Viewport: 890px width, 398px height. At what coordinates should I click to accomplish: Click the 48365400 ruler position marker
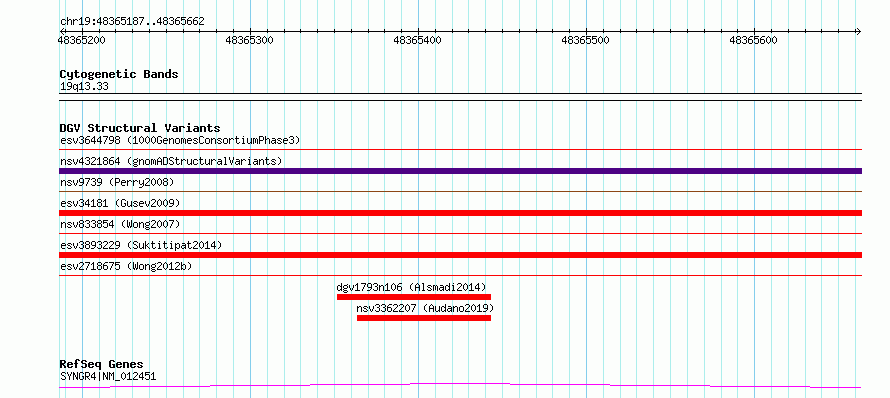pyautogui.click(x=418, y=40)
